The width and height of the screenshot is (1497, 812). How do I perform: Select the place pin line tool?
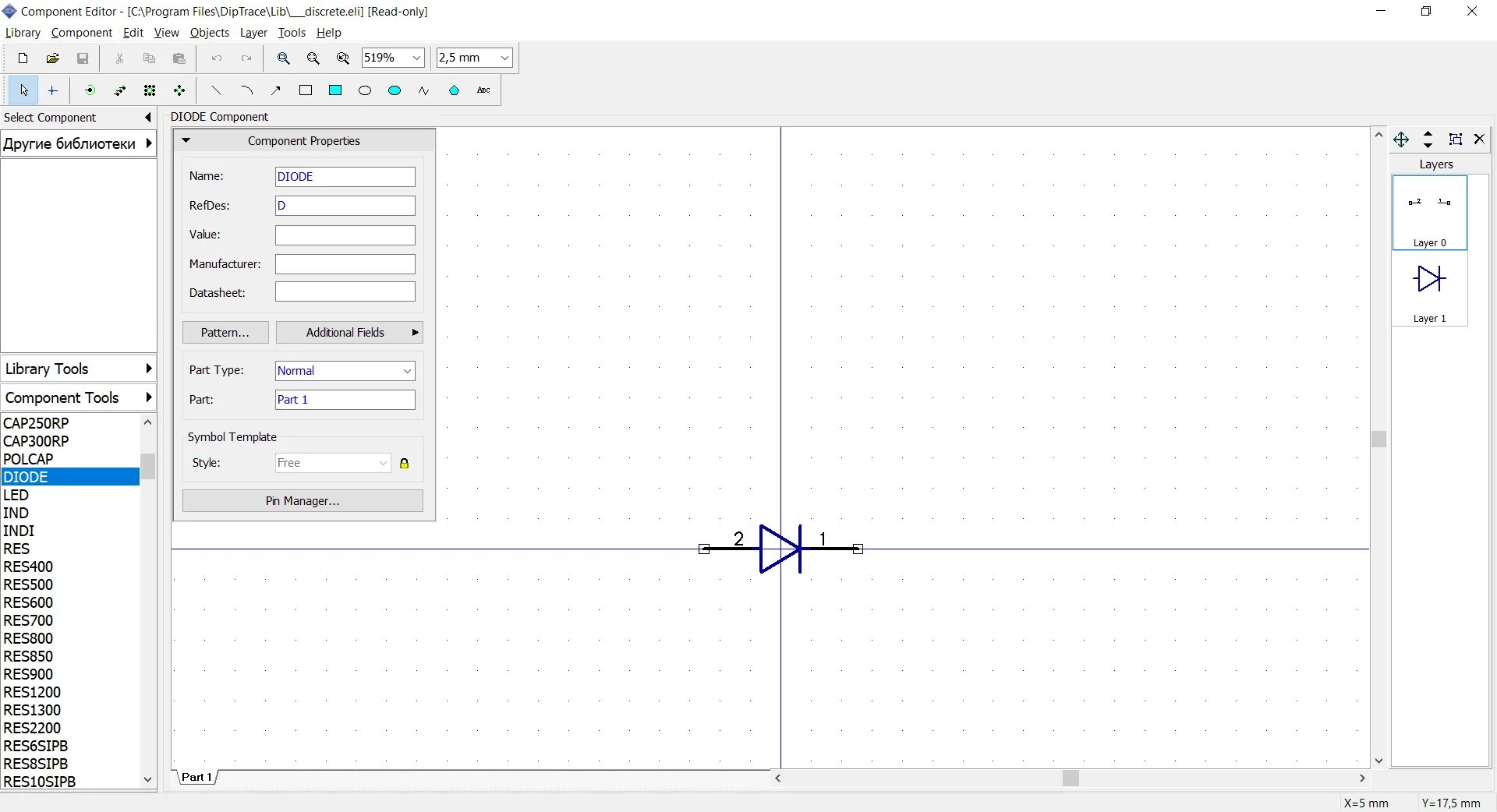click(x=120, y=91)
